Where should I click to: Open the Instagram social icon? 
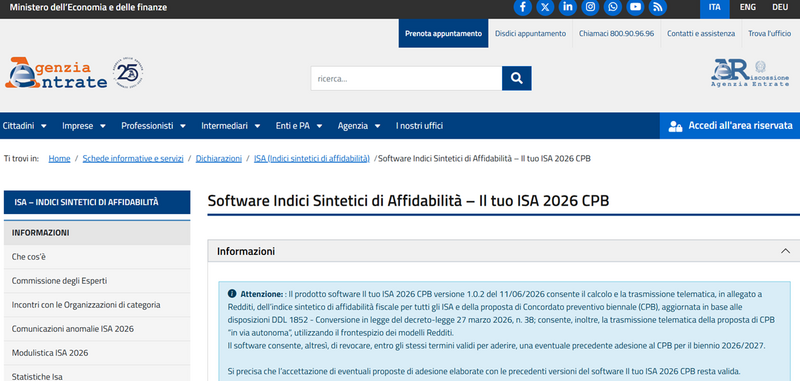[x=590, y=7]
